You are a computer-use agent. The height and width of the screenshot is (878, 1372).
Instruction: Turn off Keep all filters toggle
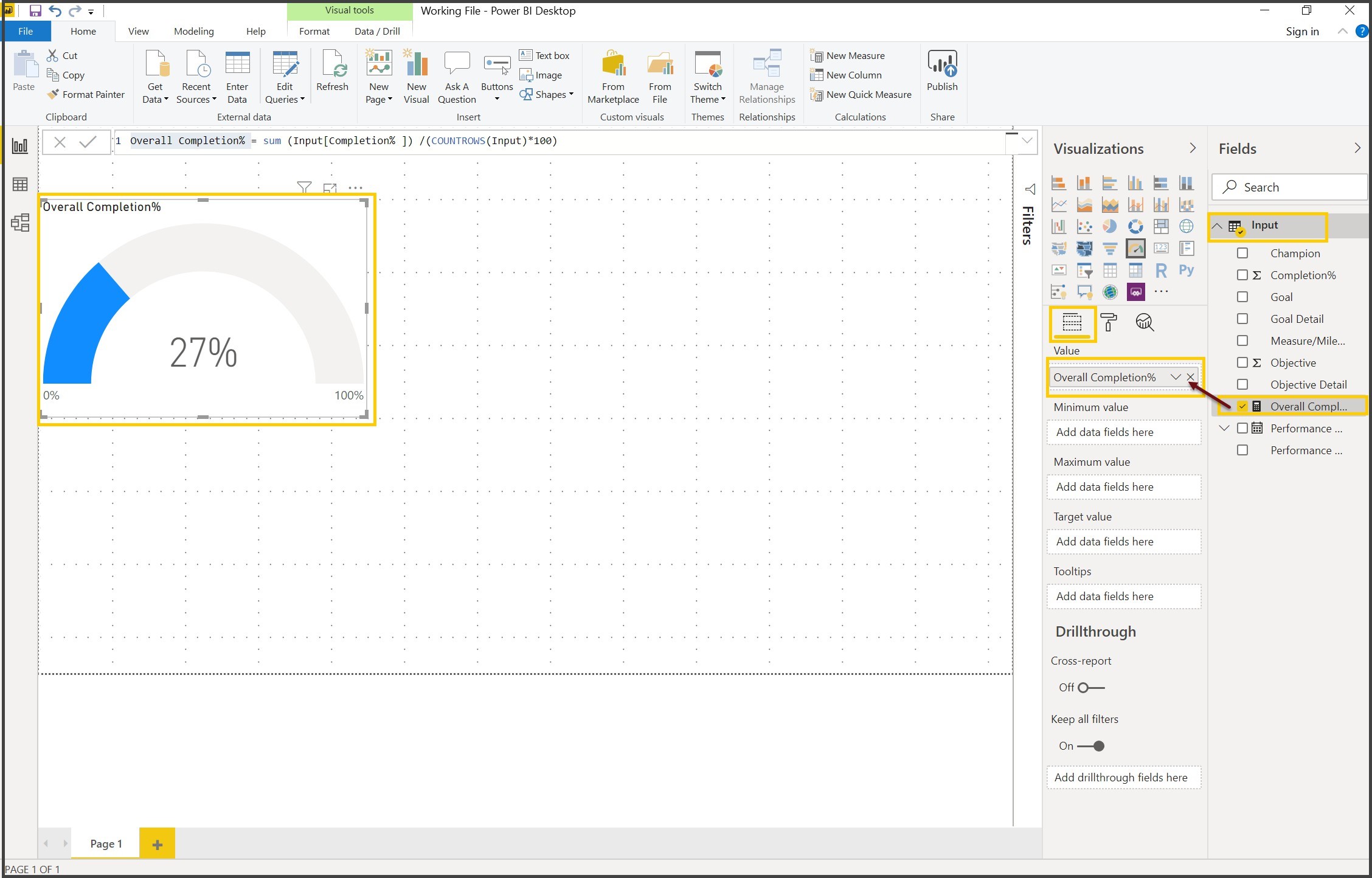point(1090,746)
